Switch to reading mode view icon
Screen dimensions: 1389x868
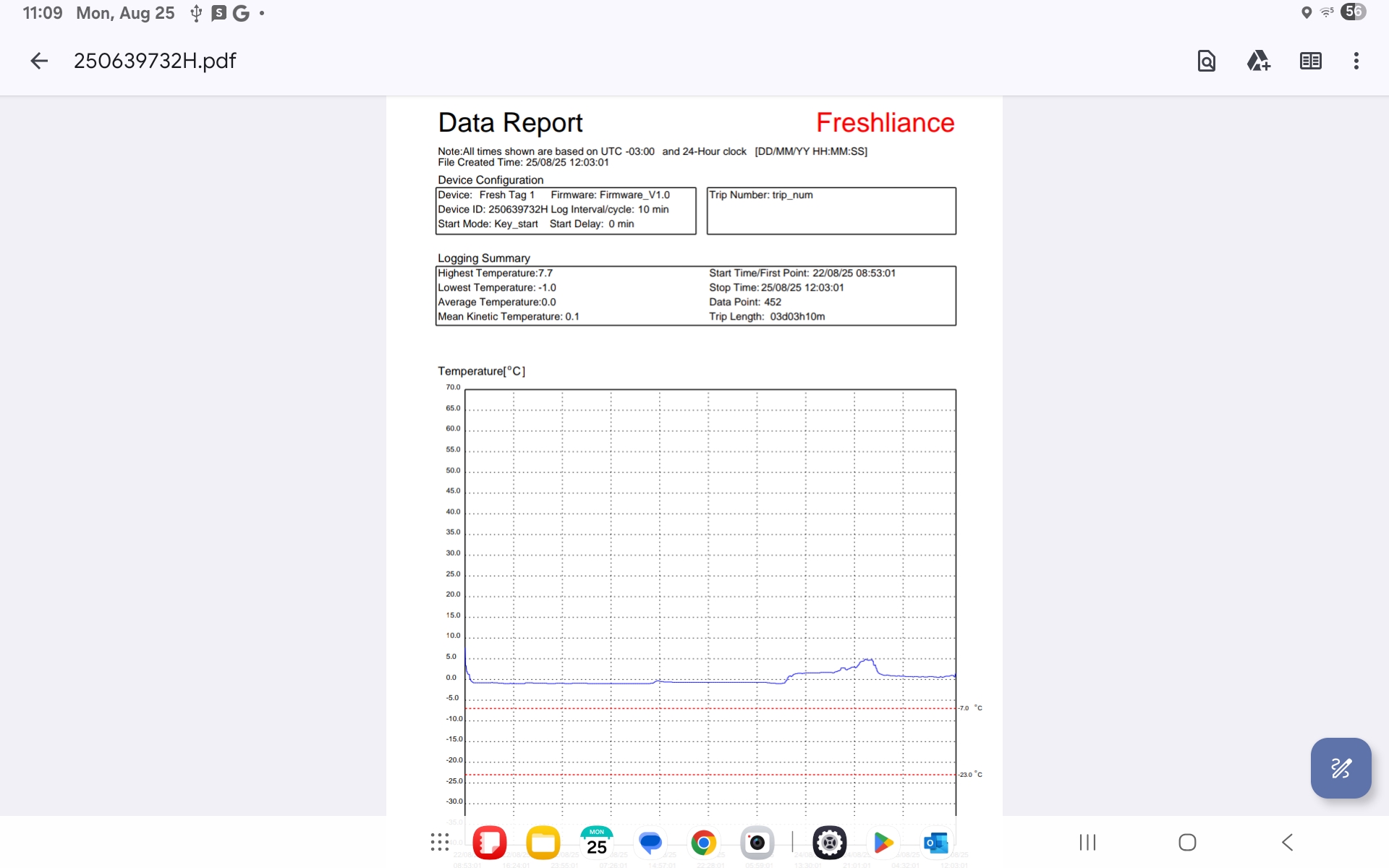[1310, 61]
